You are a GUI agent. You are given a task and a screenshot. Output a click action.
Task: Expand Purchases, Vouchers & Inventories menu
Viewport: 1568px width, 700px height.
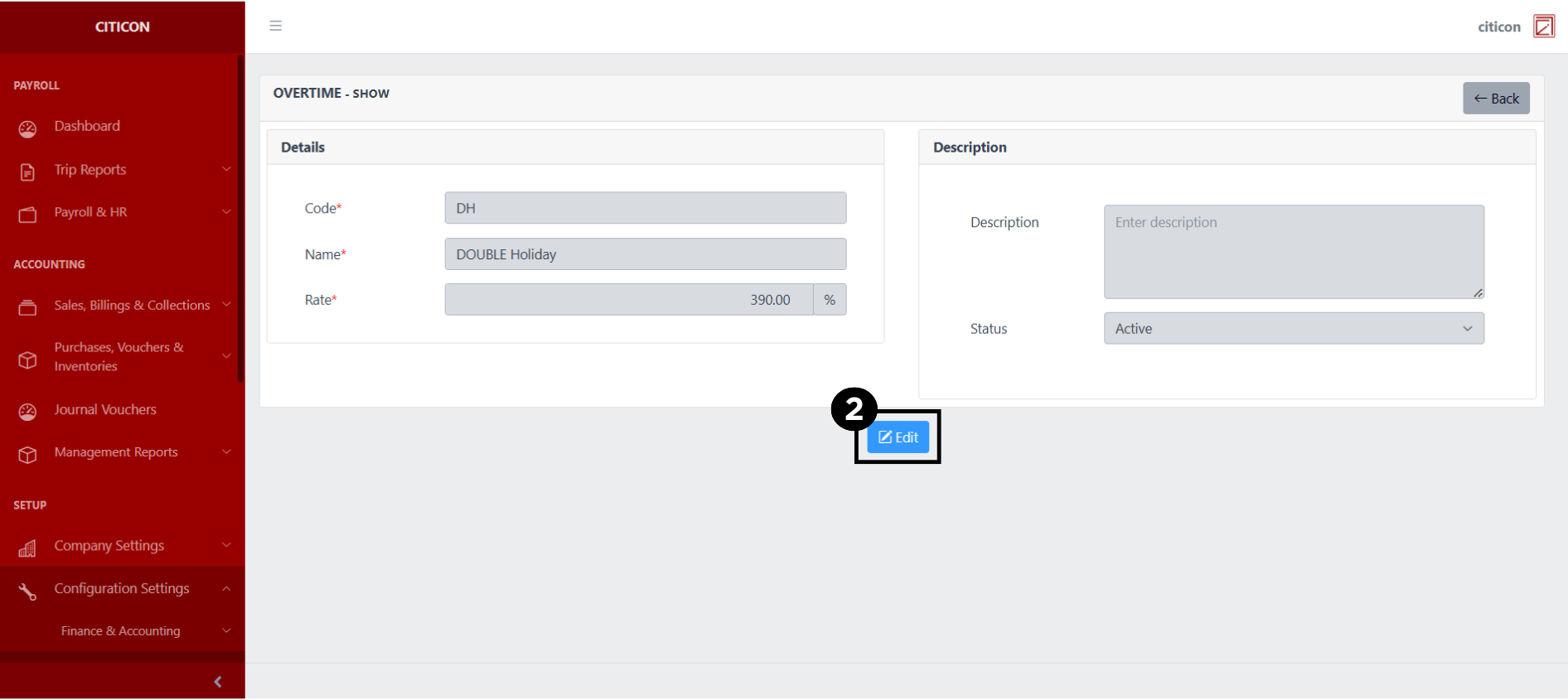[x=226, y=356]
